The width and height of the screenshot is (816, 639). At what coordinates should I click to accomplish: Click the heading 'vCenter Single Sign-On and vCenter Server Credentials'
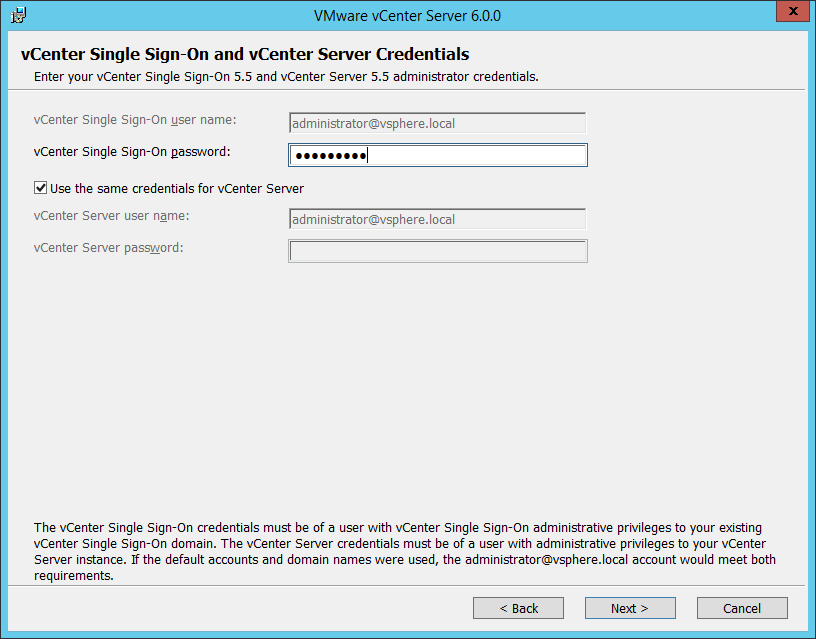tap(245, 54)
